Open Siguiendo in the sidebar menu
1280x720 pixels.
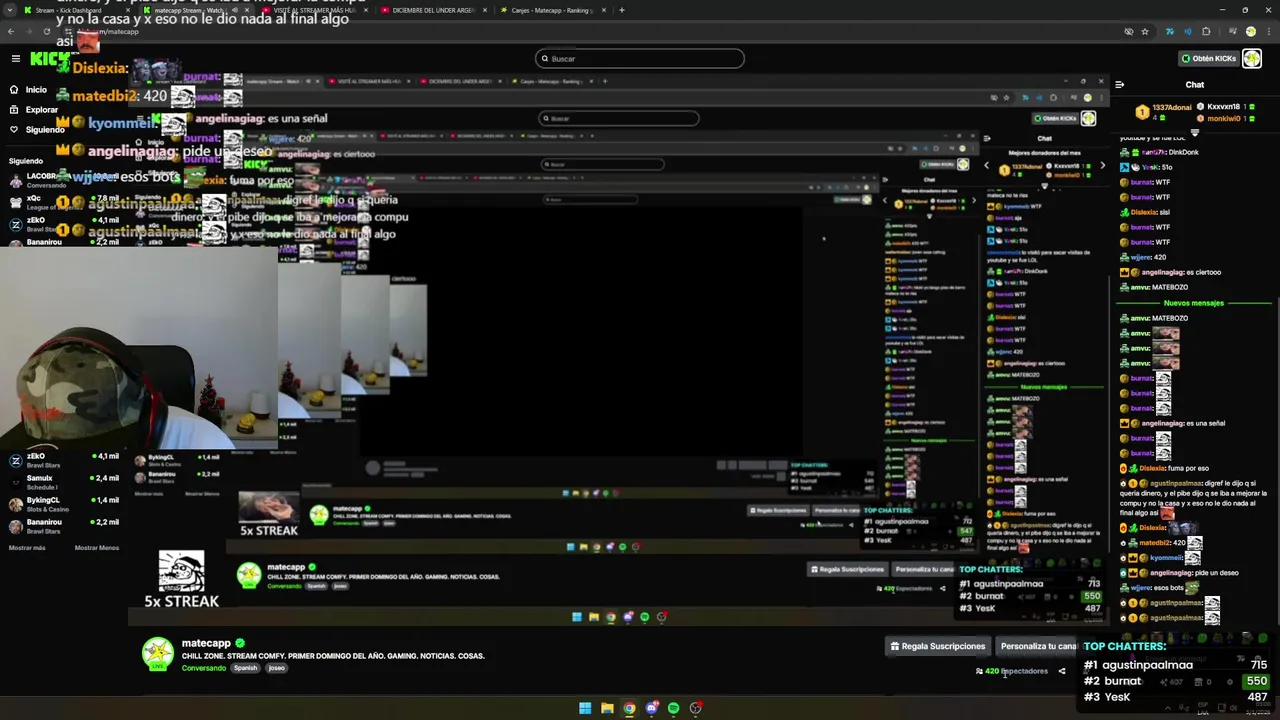coord(38,129)
